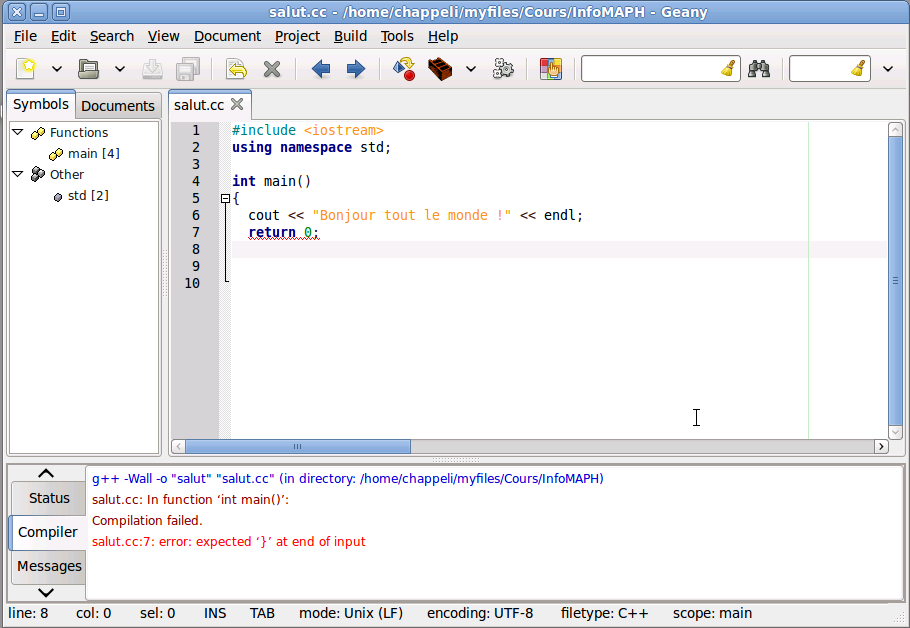Compile the current file icon
The height and width of the screenshot is (628, 910).
404,69
